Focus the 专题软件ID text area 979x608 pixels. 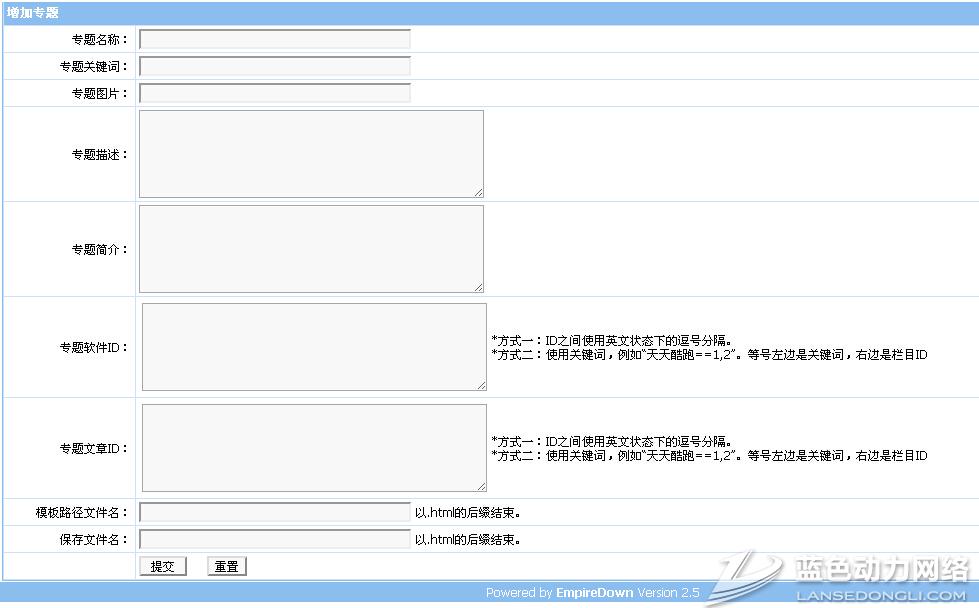tap(313, 347)
